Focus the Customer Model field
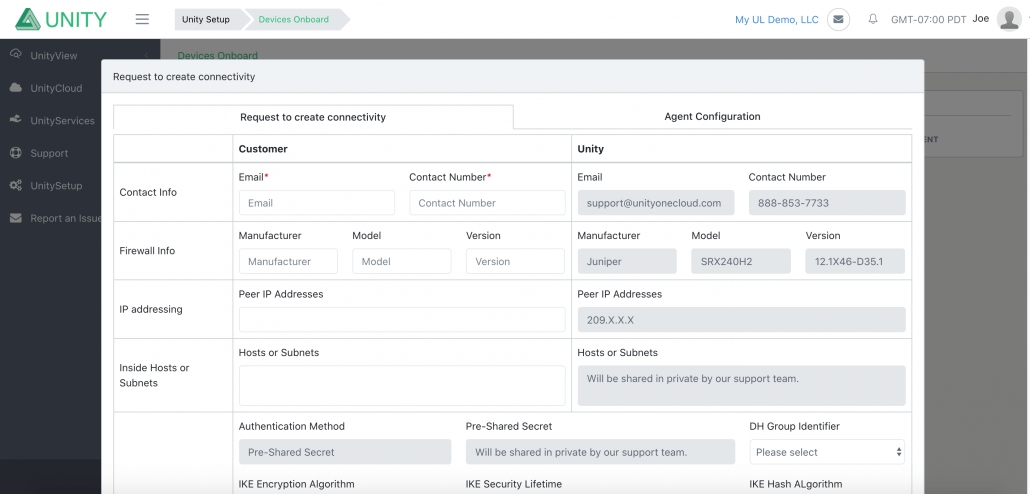Viewport: 1030px width, 494px height. click(402, 261)
